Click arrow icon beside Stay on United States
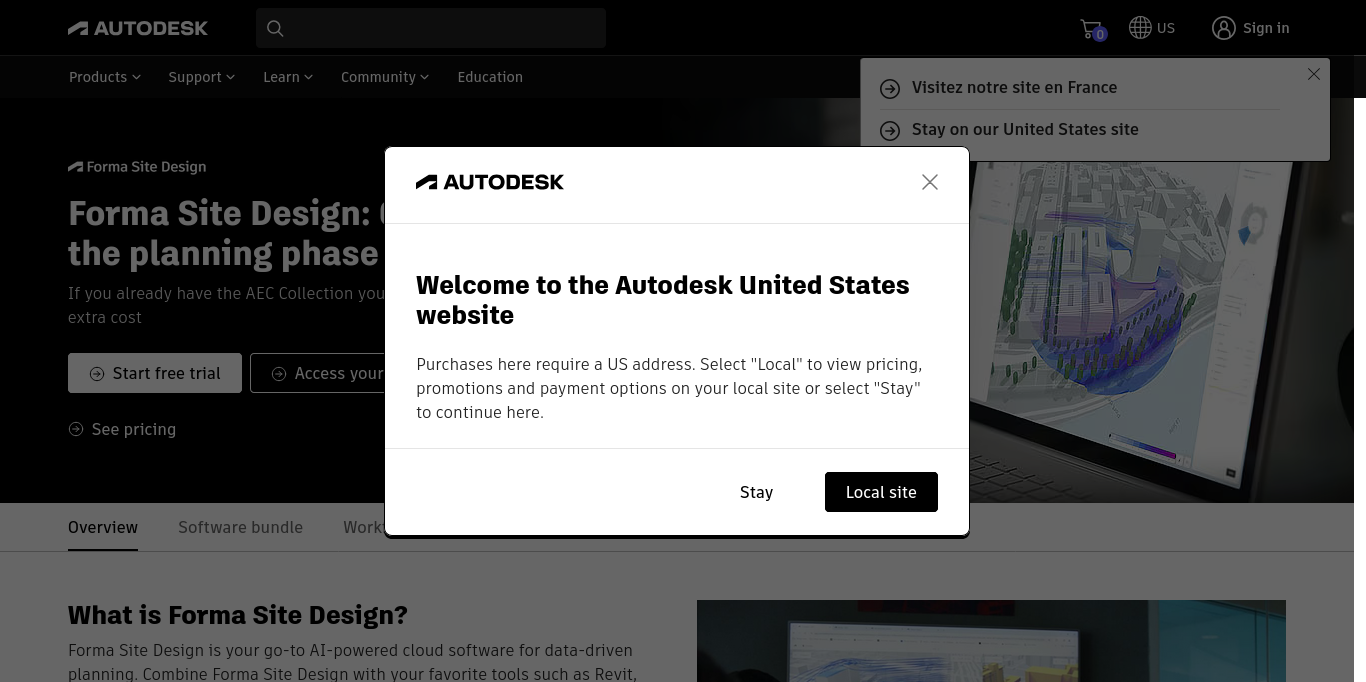Image resolution: width=1366 pixels, height=682 pixels. pos(890,131)
